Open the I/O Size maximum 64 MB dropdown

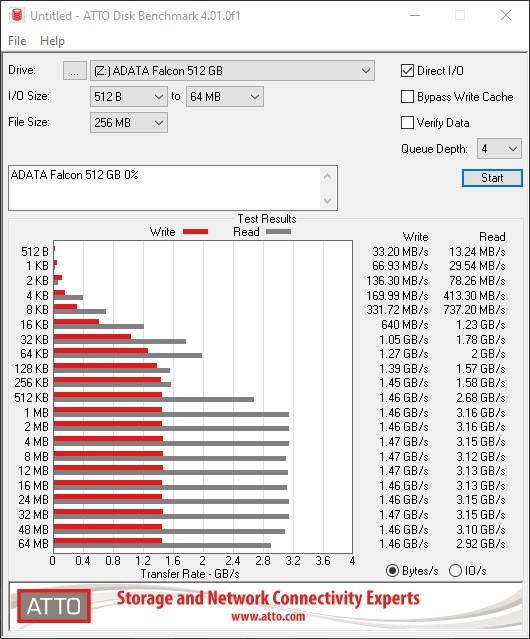[224, 97]
